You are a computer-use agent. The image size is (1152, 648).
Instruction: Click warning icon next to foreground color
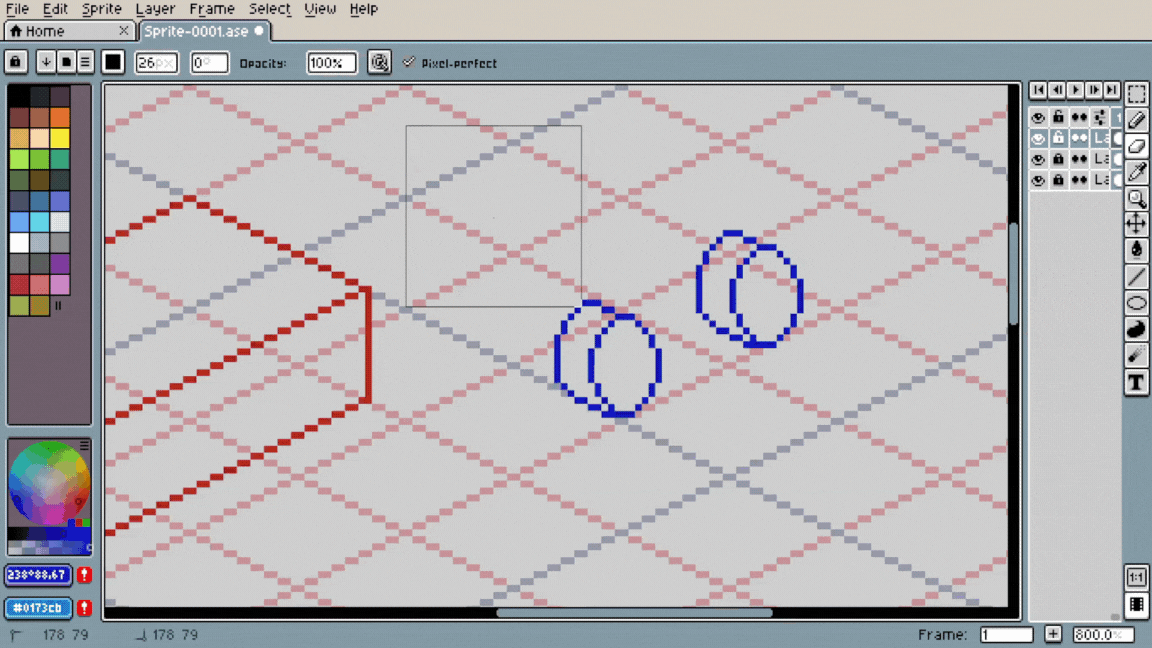84,575
